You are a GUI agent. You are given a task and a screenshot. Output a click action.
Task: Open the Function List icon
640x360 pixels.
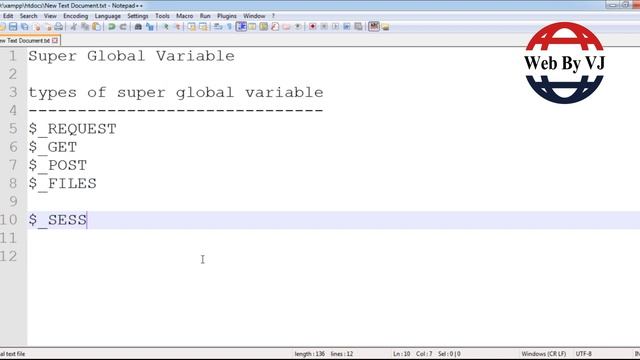pyautogui.click(x=275, y=27)
